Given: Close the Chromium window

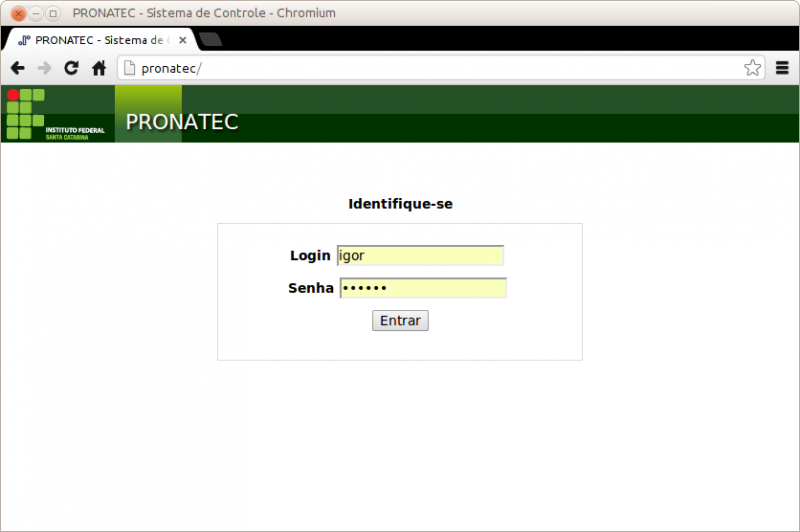Looking at the screenshot, I should [18, 13].
